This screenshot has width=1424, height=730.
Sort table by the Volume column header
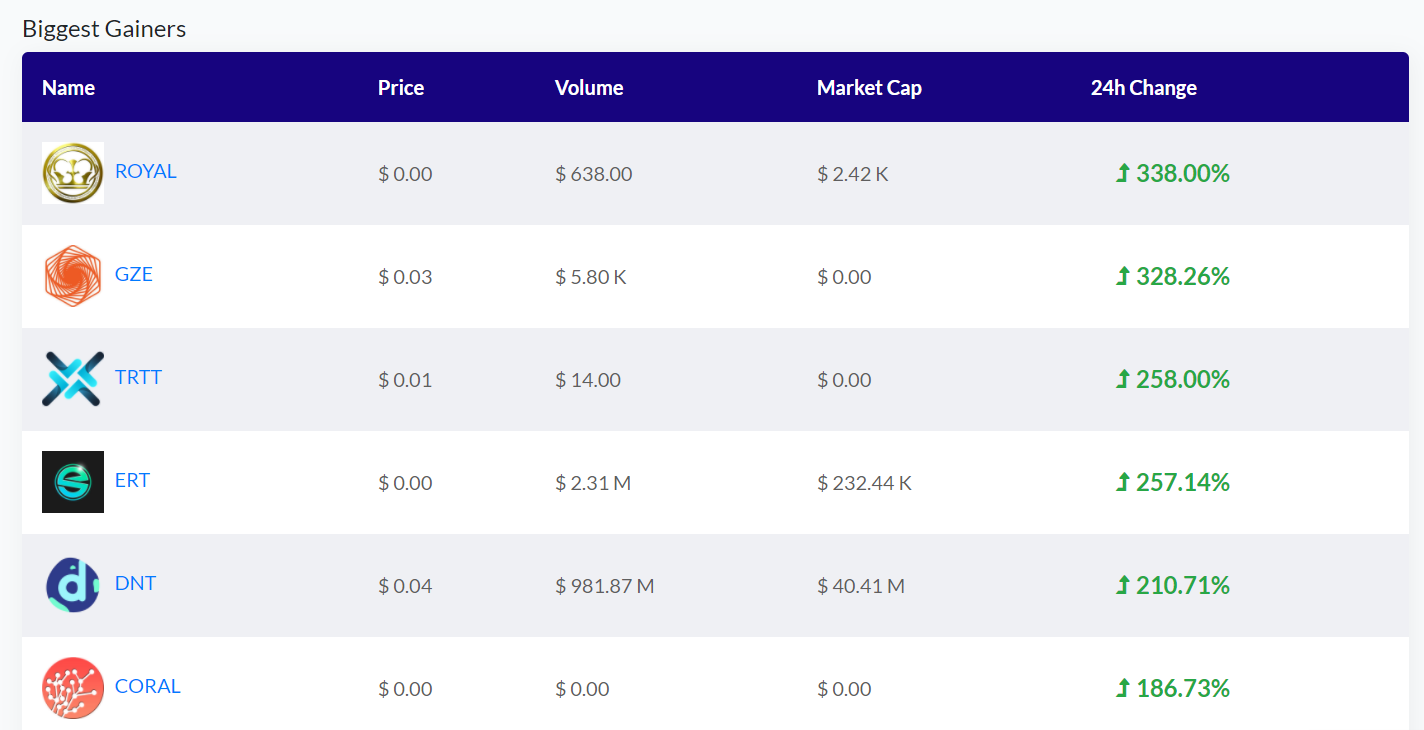(x=589, y=88)
